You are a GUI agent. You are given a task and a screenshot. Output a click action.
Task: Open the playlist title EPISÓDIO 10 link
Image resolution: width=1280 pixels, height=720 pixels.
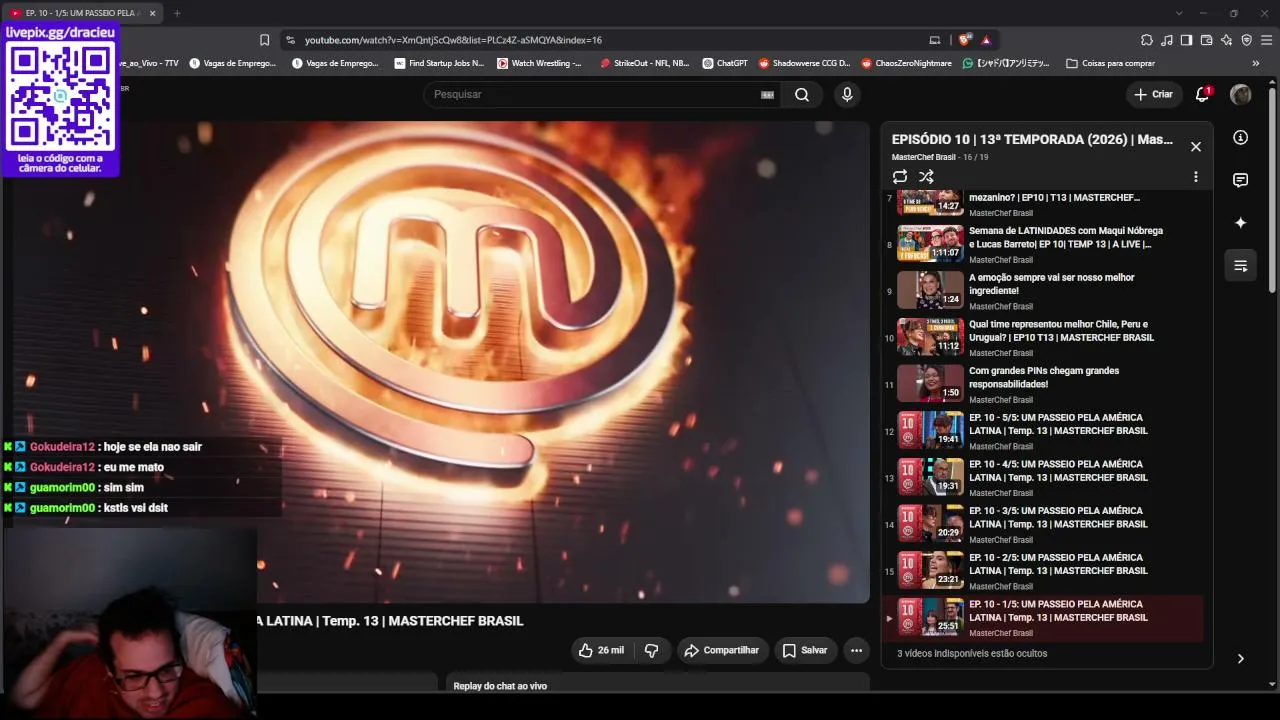click(x=1032, y=140)
